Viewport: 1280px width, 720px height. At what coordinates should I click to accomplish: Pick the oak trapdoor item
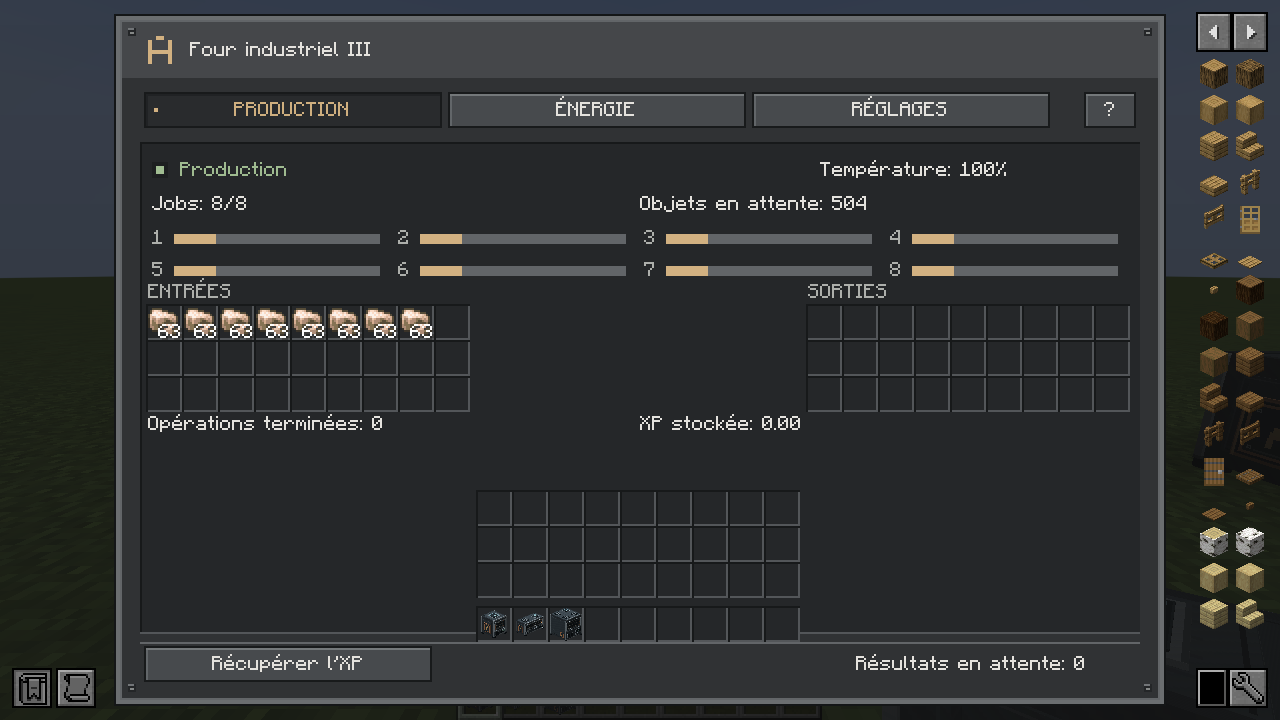pos(1213,261)
